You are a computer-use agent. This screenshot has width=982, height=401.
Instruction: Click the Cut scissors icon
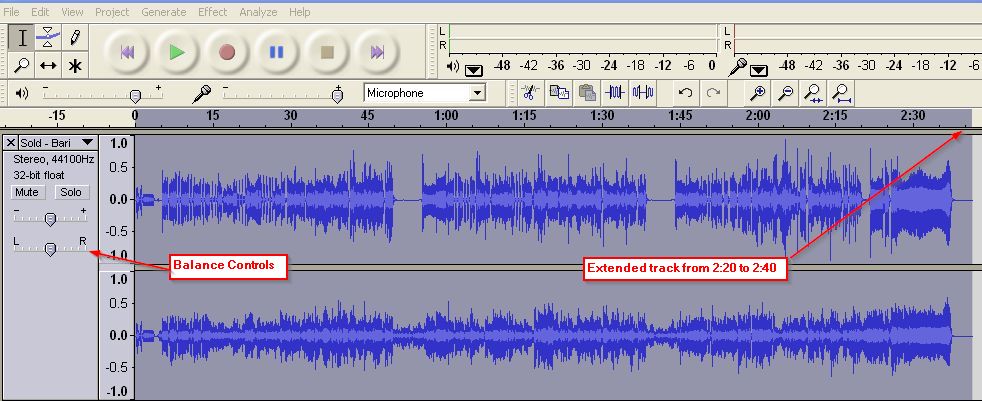pos(530,93)
